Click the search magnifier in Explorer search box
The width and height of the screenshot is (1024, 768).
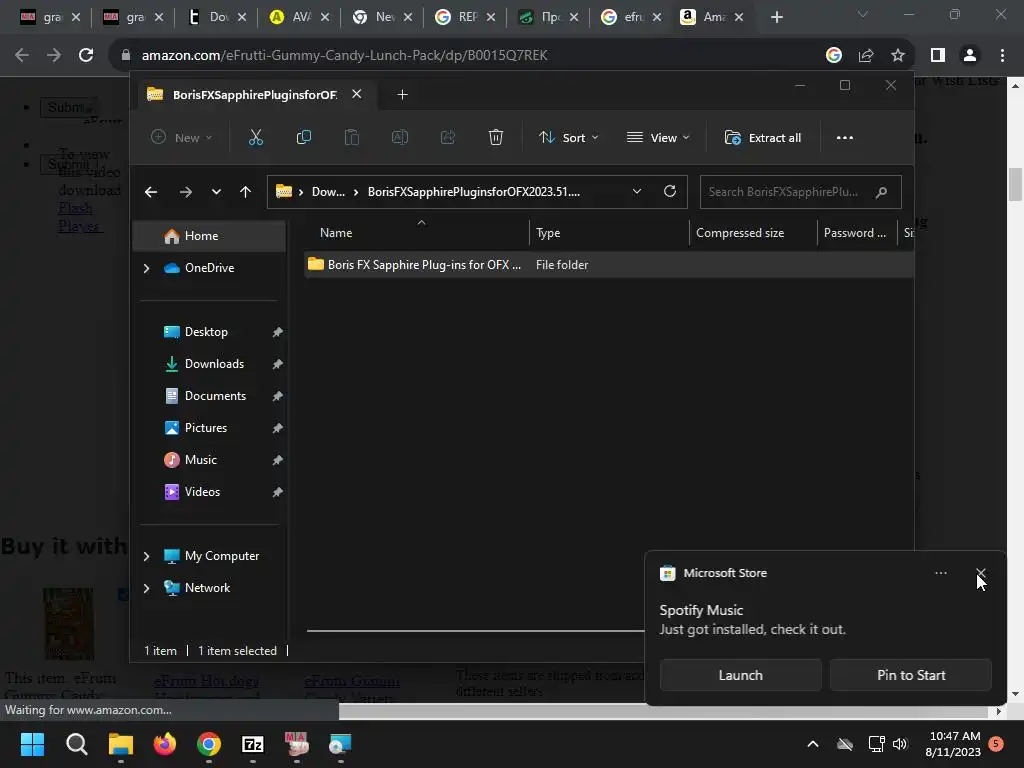[x=881, y=192]
